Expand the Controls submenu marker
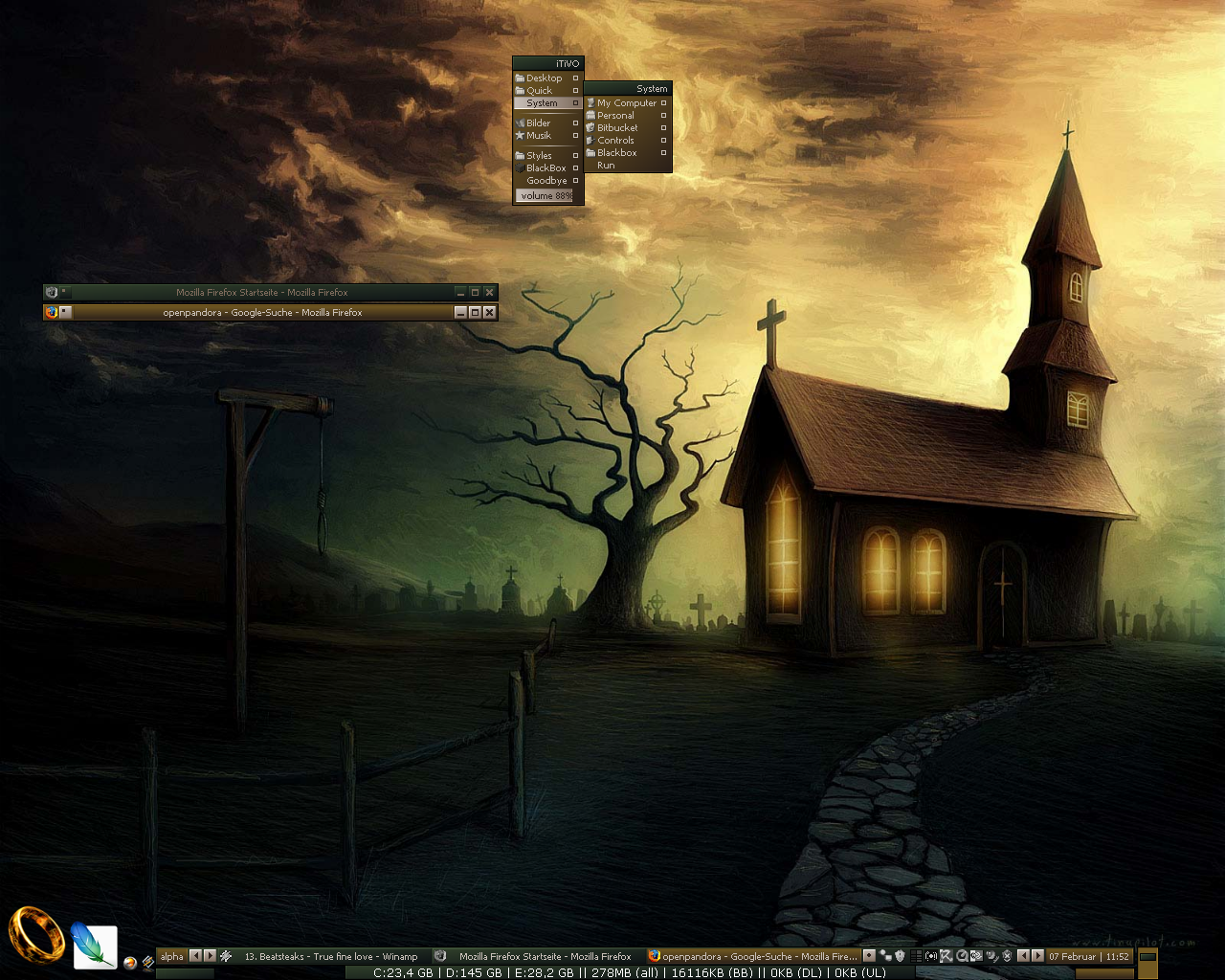 coord(663,141)
